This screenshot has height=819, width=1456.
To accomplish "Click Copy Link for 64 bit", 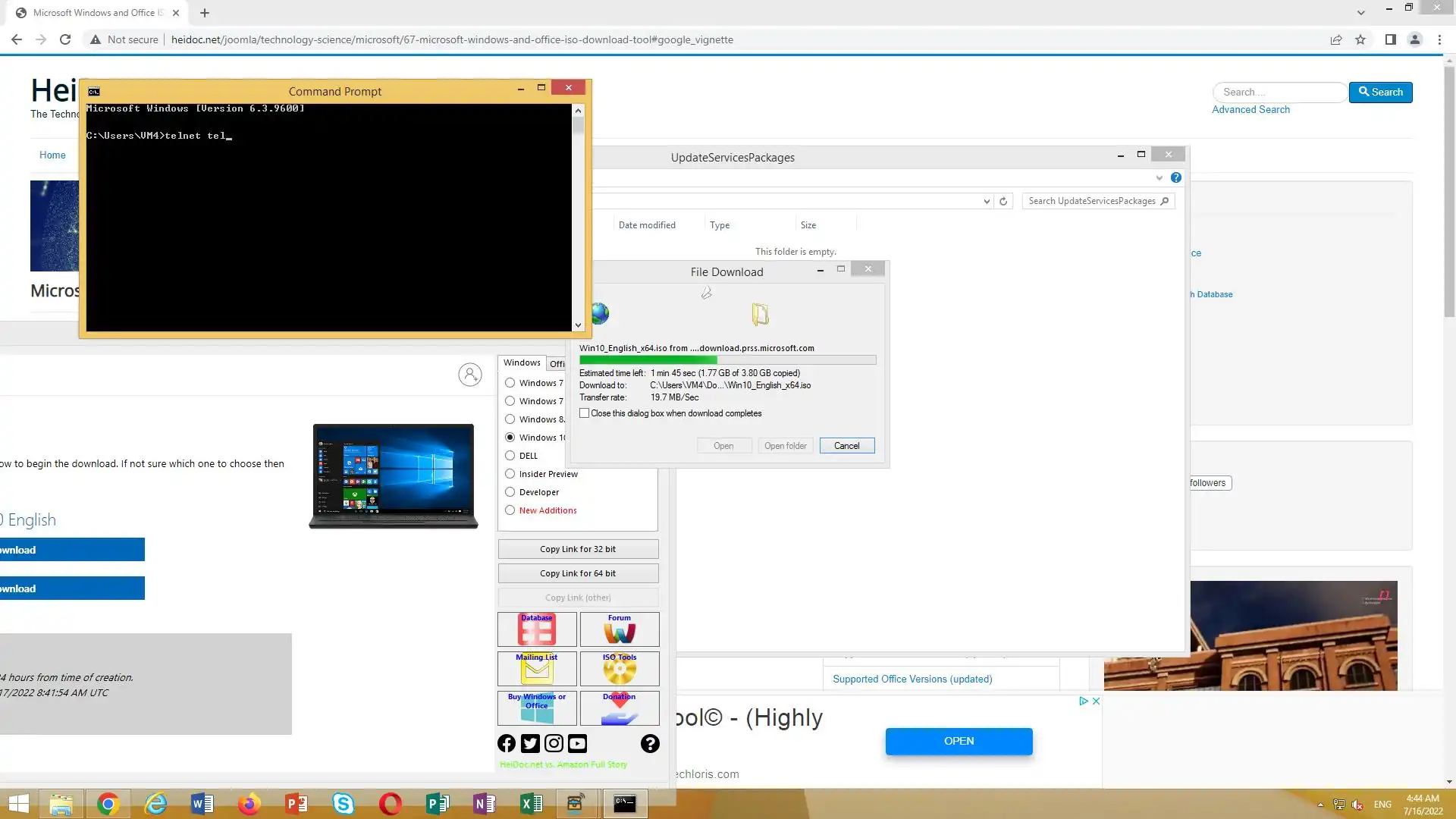I will [x=578, y=573].
